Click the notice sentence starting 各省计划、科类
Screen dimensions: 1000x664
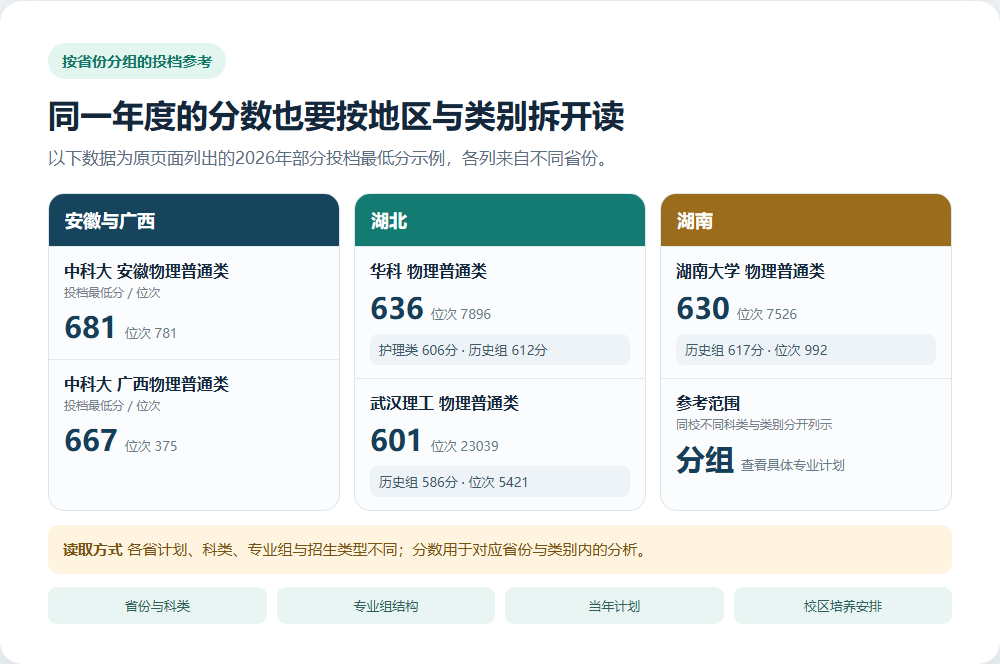coord(388,549)
